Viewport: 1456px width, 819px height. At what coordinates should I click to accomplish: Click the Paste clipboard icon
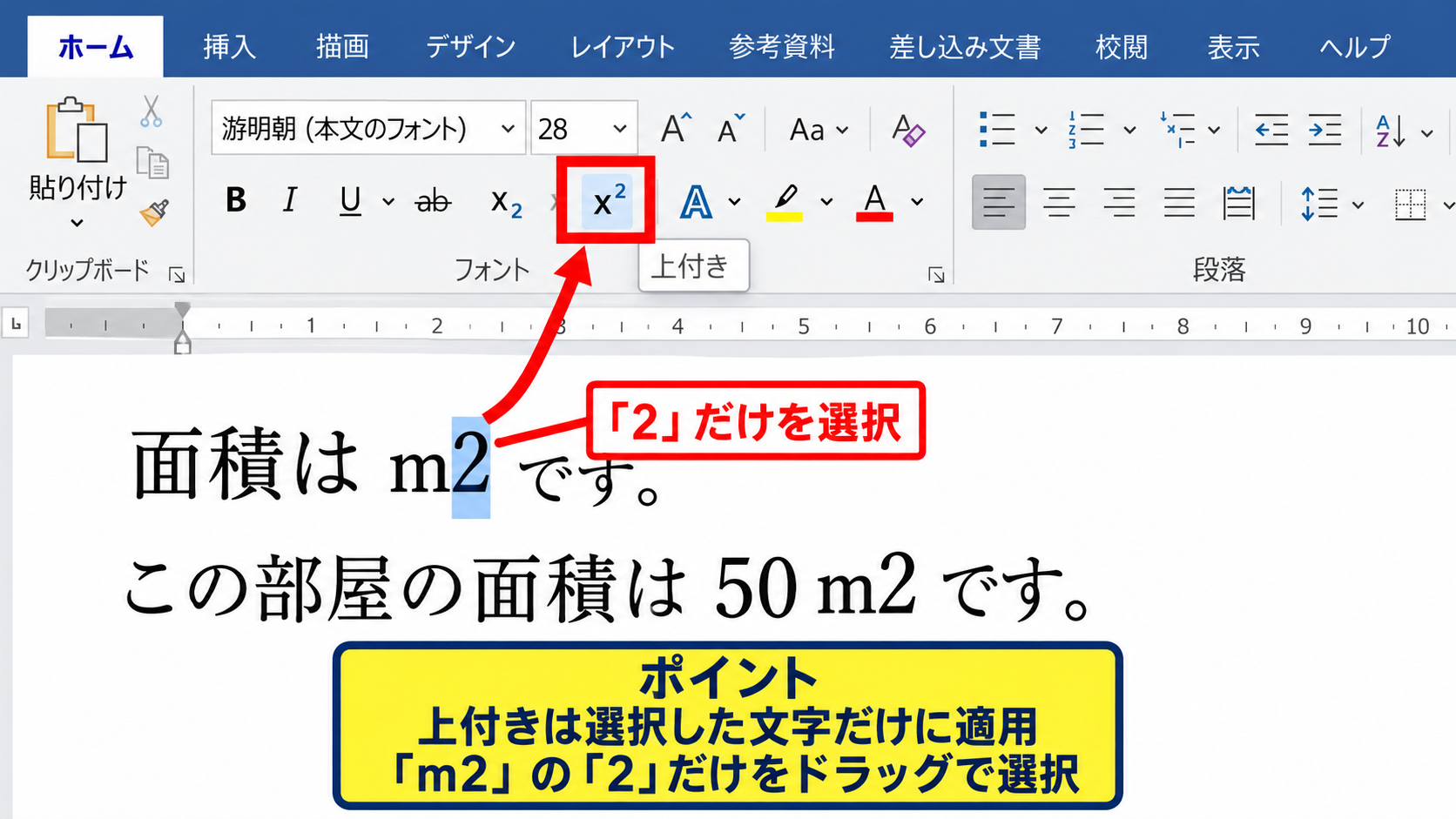coord(77,131)
